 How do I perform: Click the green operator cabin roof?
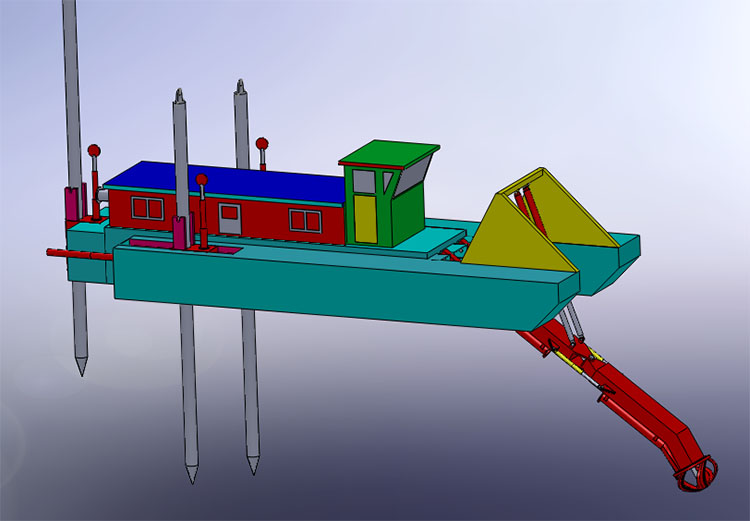click(390, 154)
